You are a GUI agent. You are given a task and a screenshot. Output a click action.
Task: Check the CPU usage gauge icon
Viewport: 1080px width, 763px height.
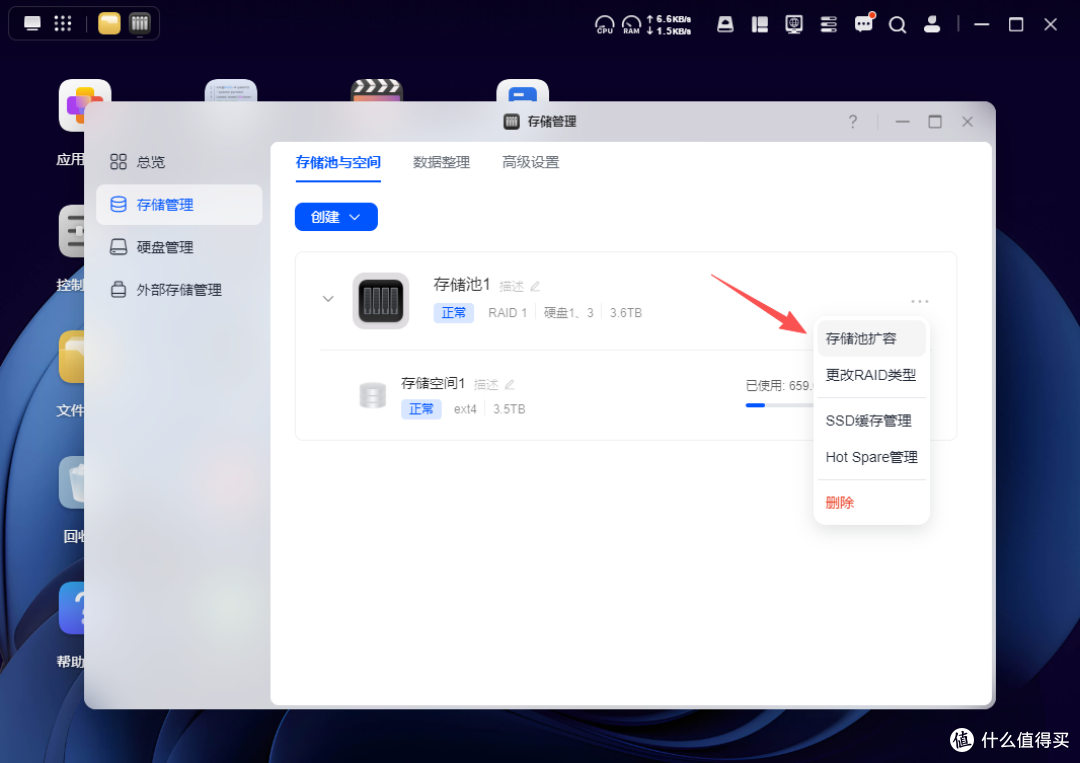(x=605, y=25)
